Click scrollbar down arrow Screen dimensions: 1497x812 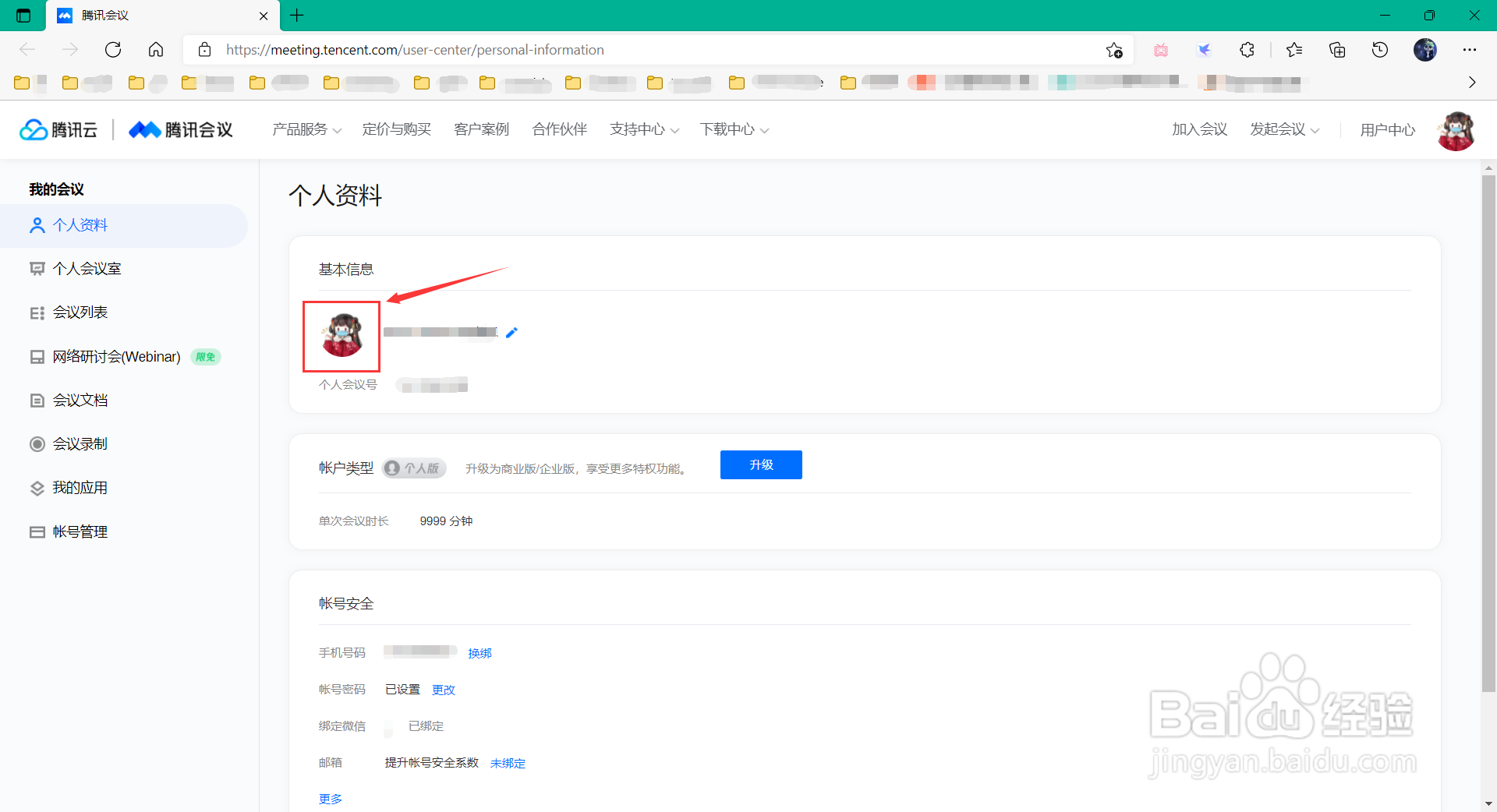click(1488, 803)
